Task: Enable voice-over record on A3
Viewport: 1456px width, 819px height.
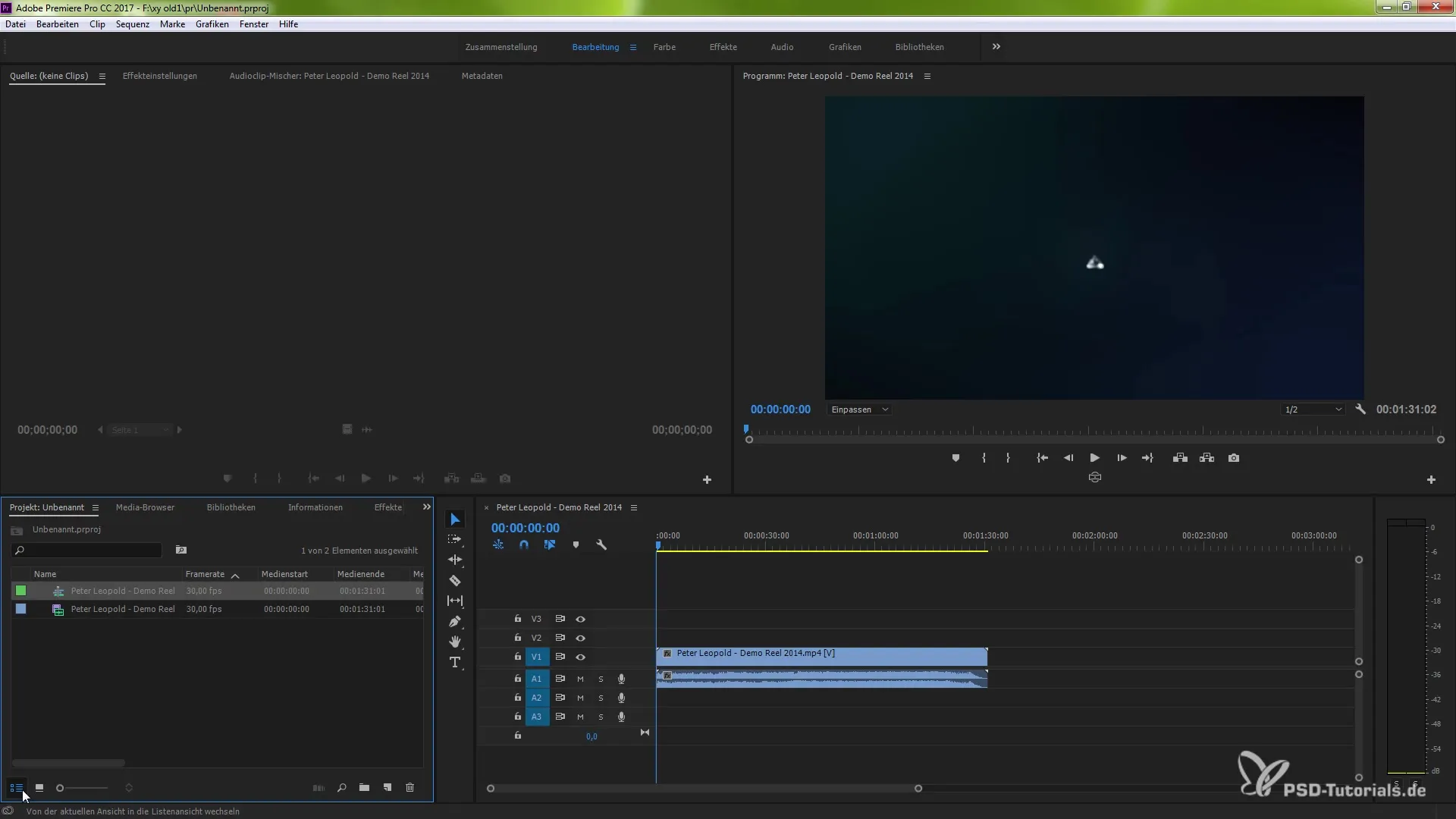Action: (621, 717)
